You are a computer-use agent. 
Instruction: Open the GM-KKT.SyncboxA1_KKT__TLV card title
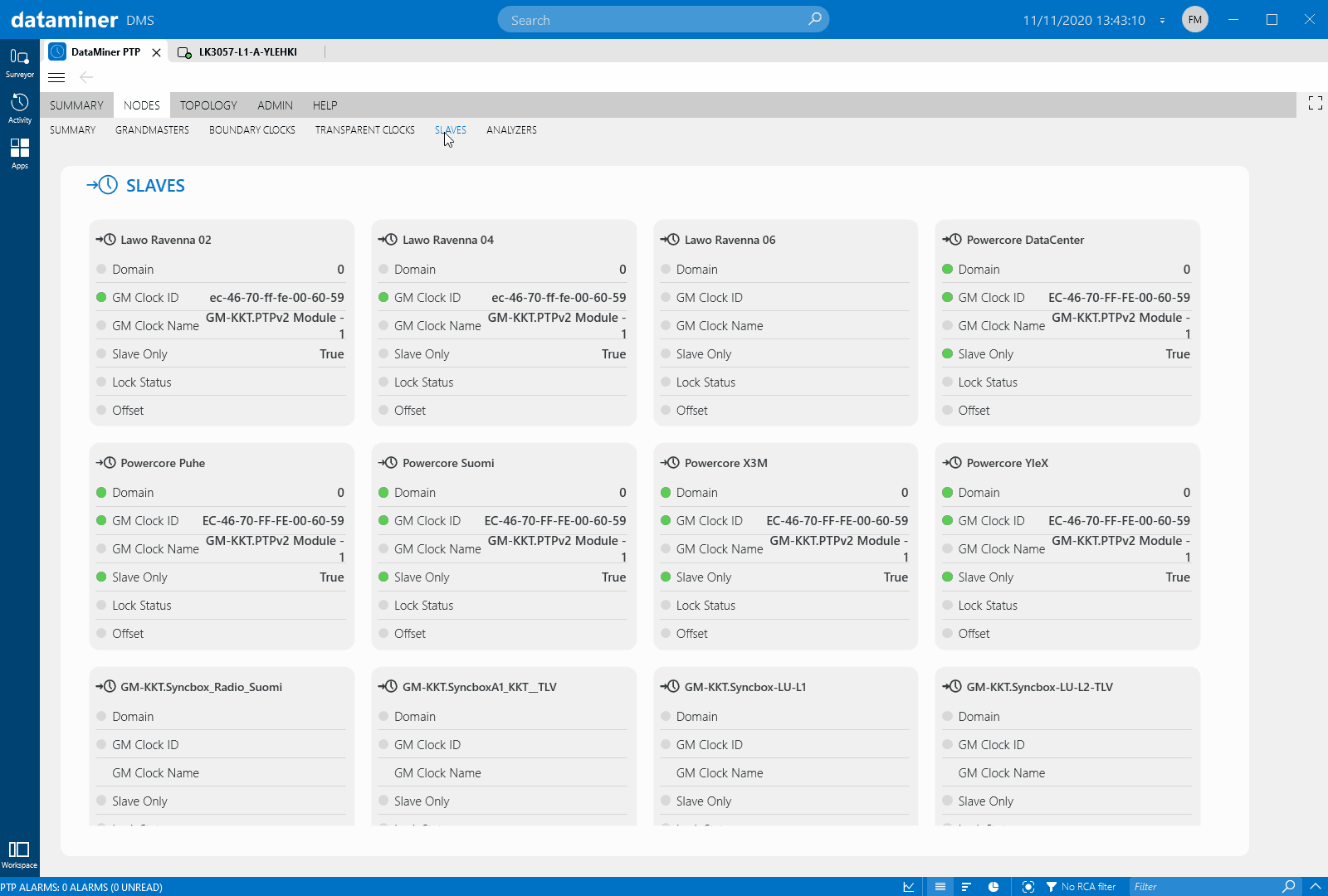coord(480,687)
